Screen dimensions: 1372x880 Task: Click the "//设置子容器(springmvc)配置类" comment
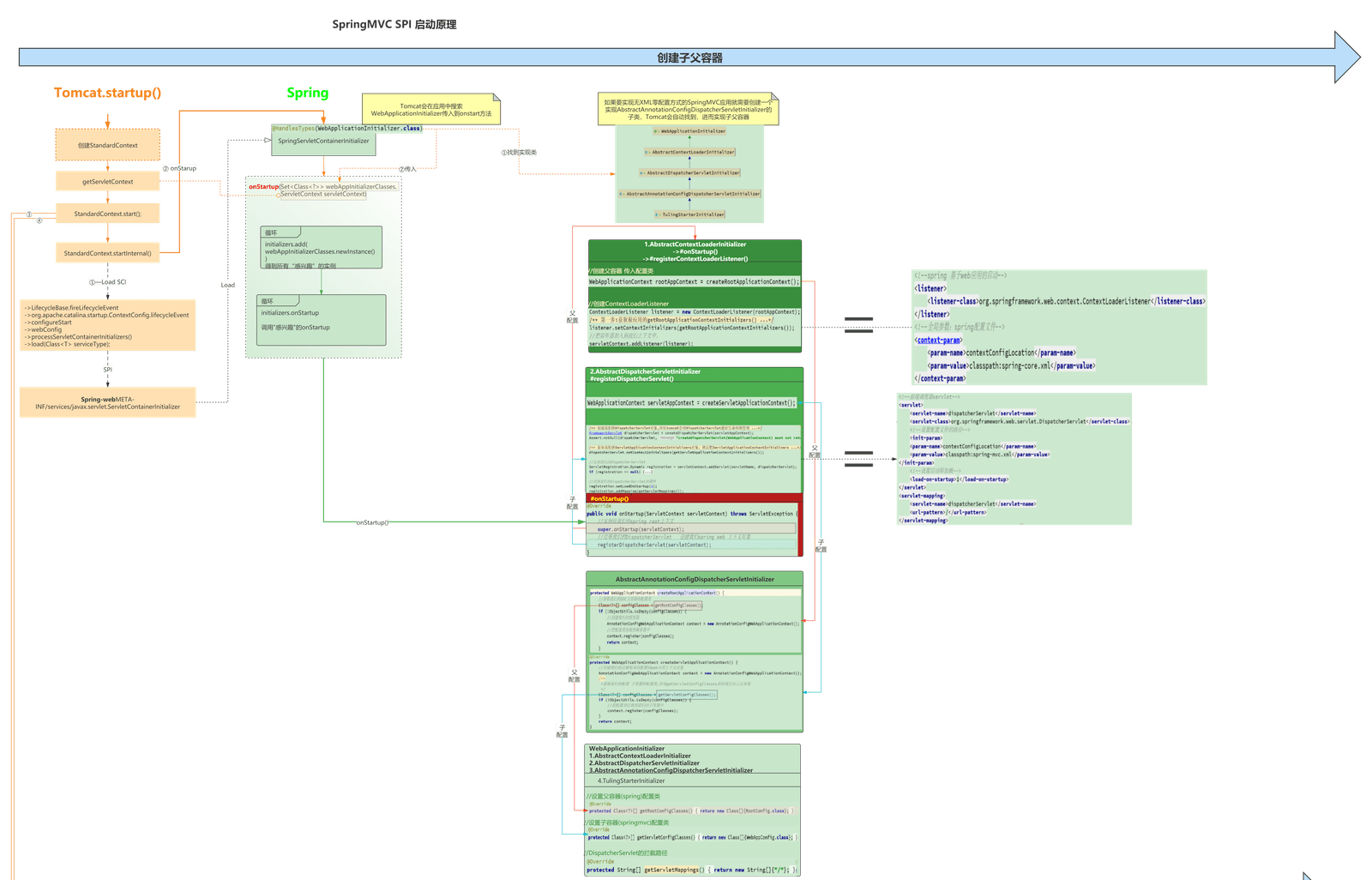tap(627, 823)
